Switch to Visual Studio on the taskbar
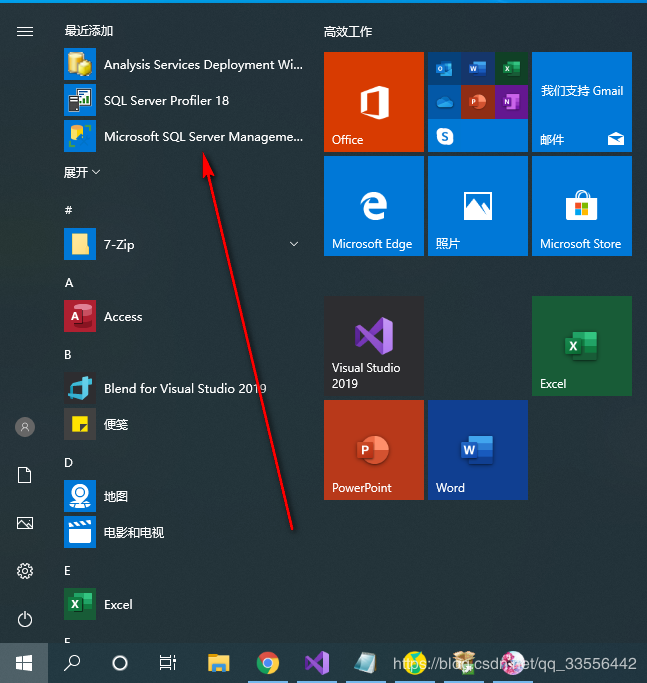The width and height of the screenshot is (647, 683). (317, 663)
